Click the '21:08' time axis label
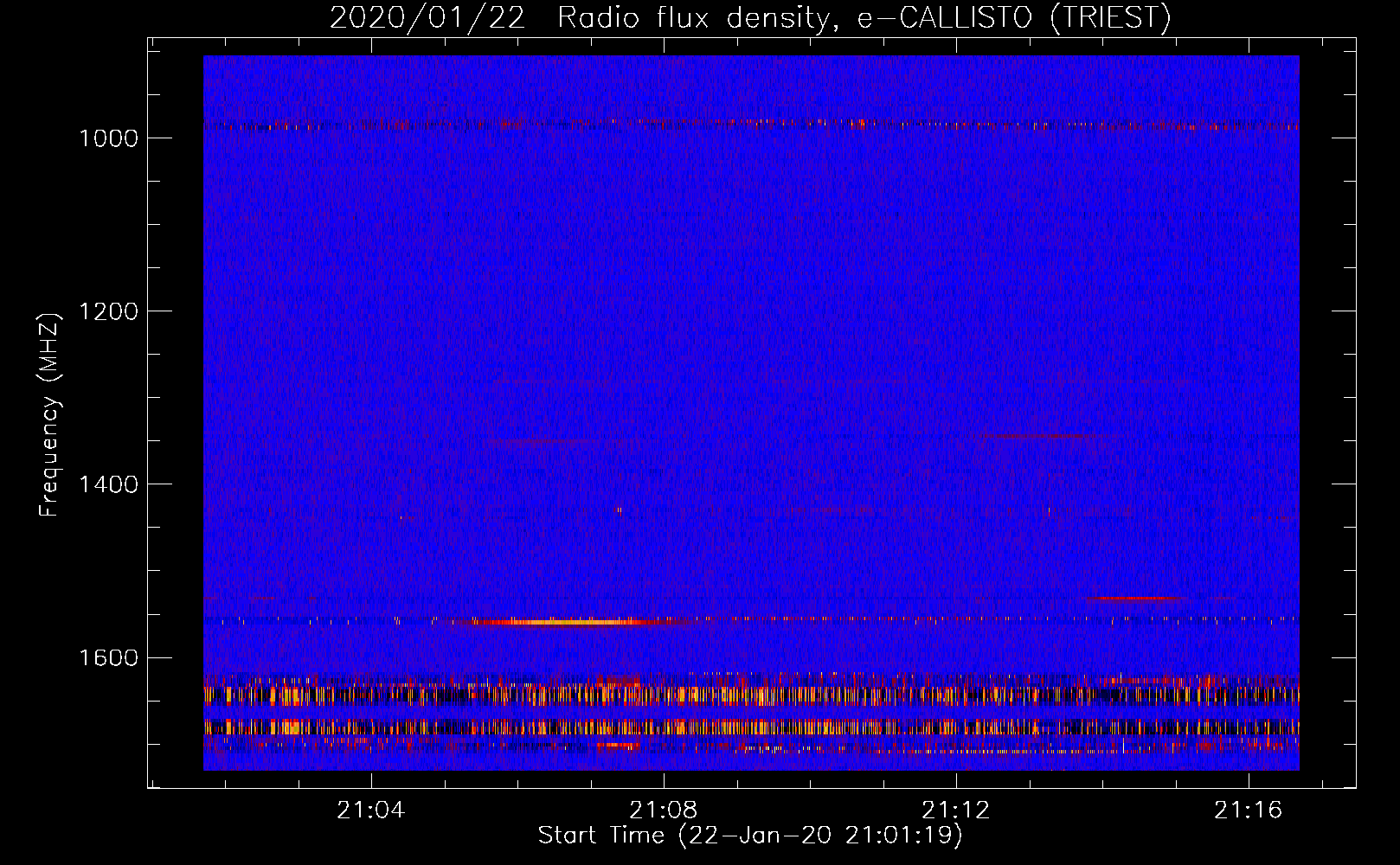Image resolution: width=1400 pixels, height=865 pixels. point(664,811)
